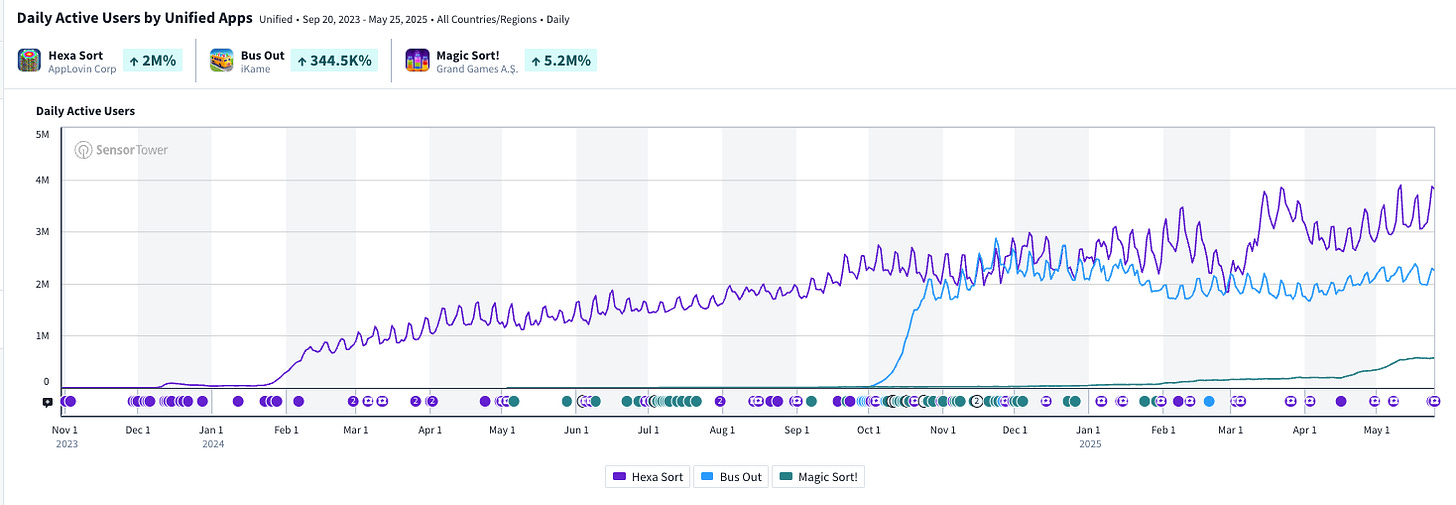Select the video marker in mid-January 2025
Viewport: 1456px width, 505px height.
coord(1122,401)
